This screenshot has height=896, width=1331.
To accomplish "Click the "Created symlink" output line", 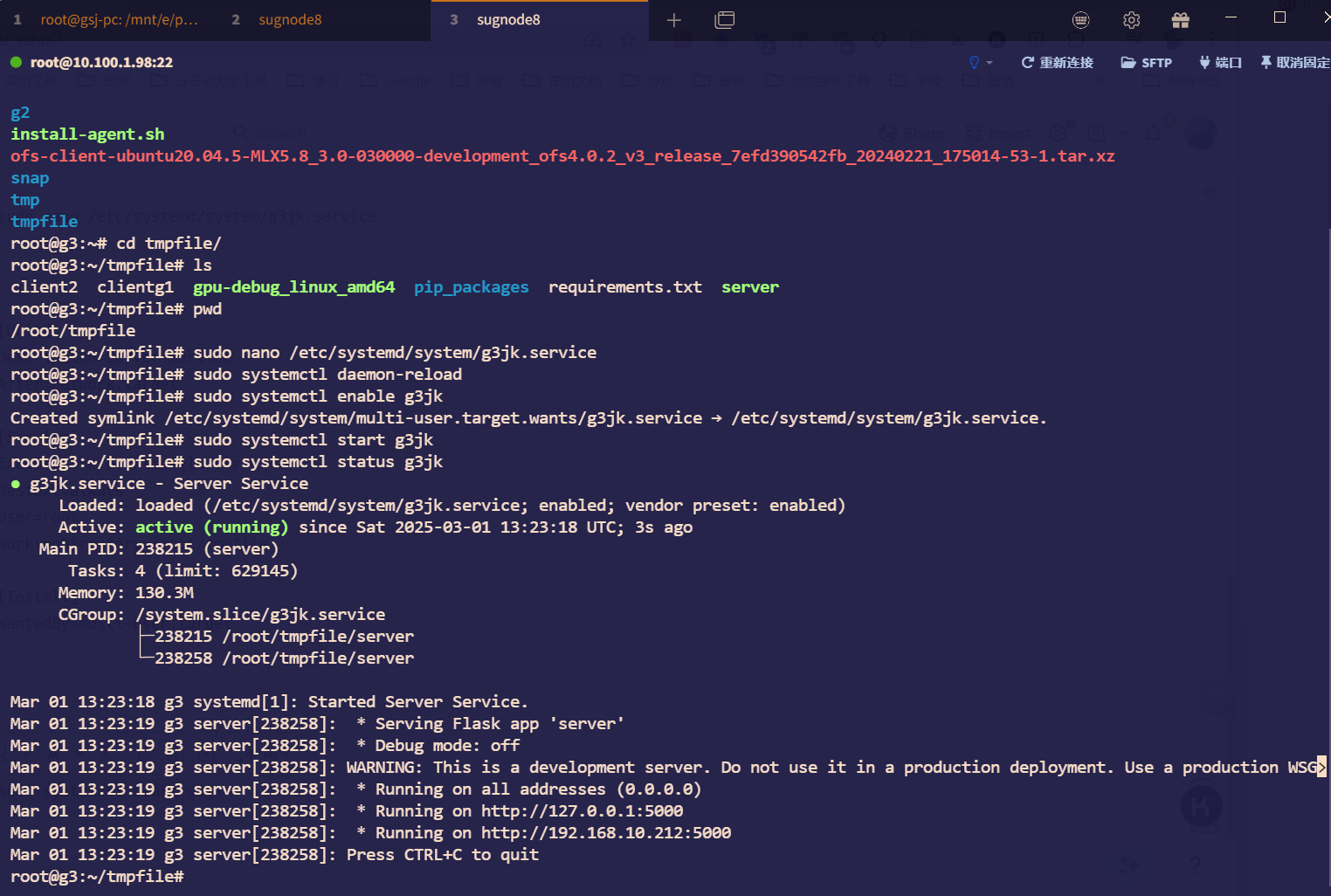I will (x=528, y=417).
